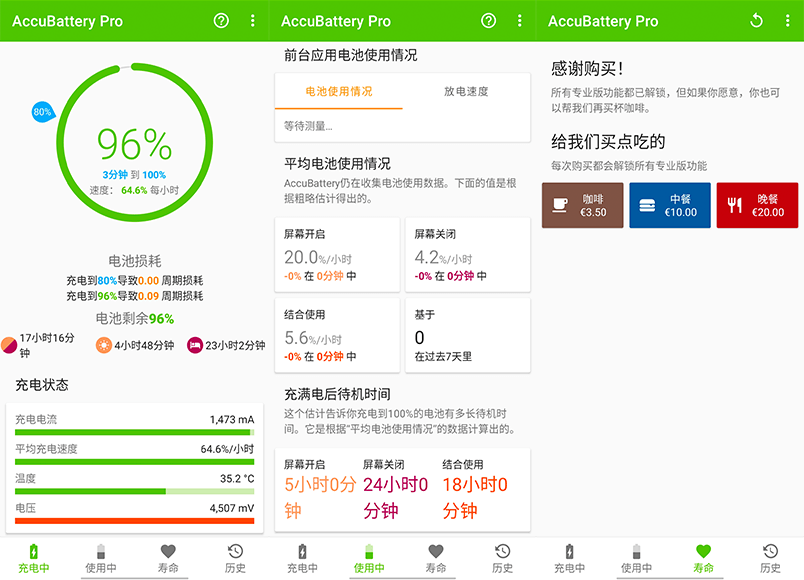Open overflow menu in middle AccuBattery screen
The image size is (804, 580).
coord(519,21)
